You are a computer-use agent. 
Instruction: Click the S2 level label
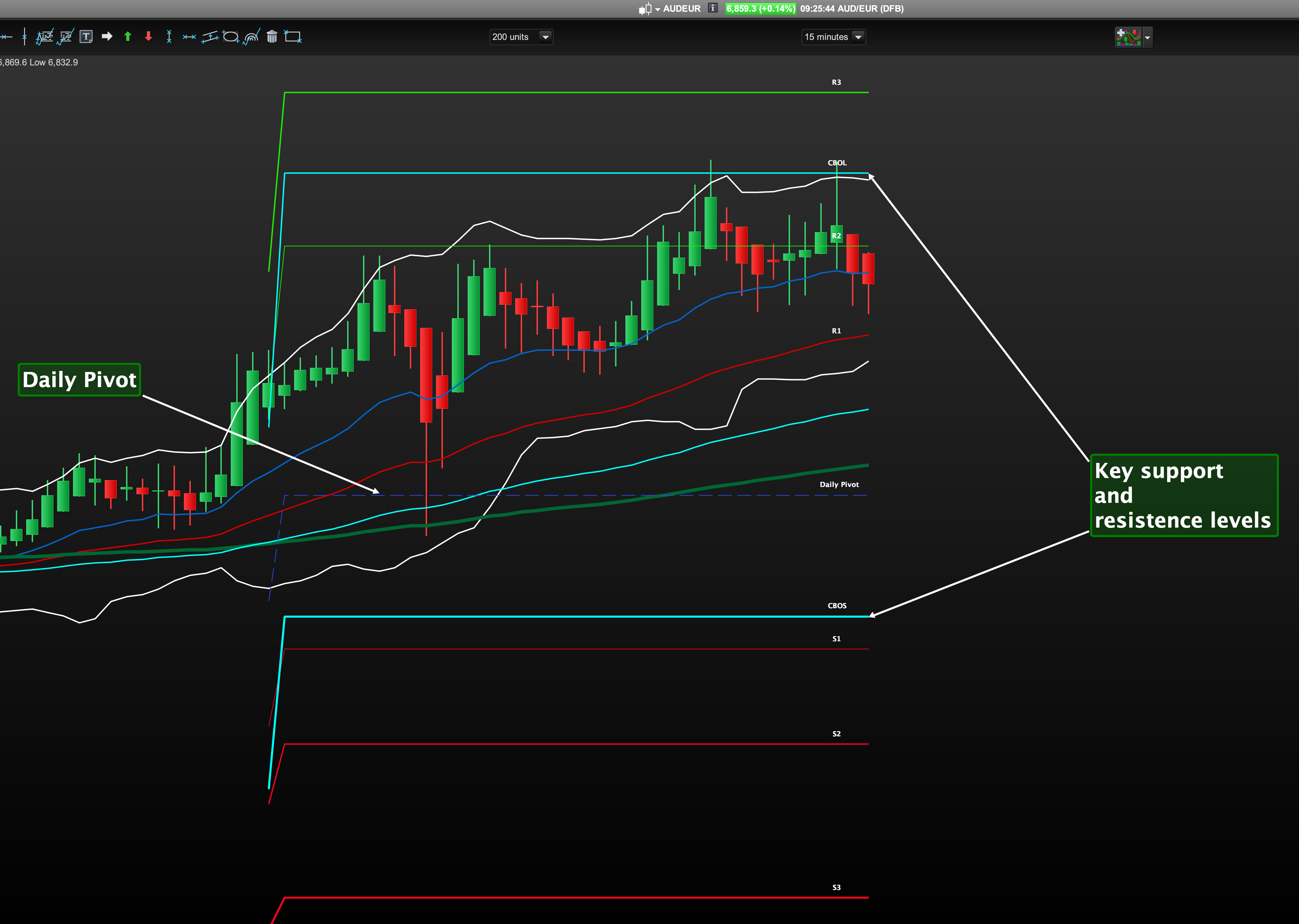tap(836, 734)
